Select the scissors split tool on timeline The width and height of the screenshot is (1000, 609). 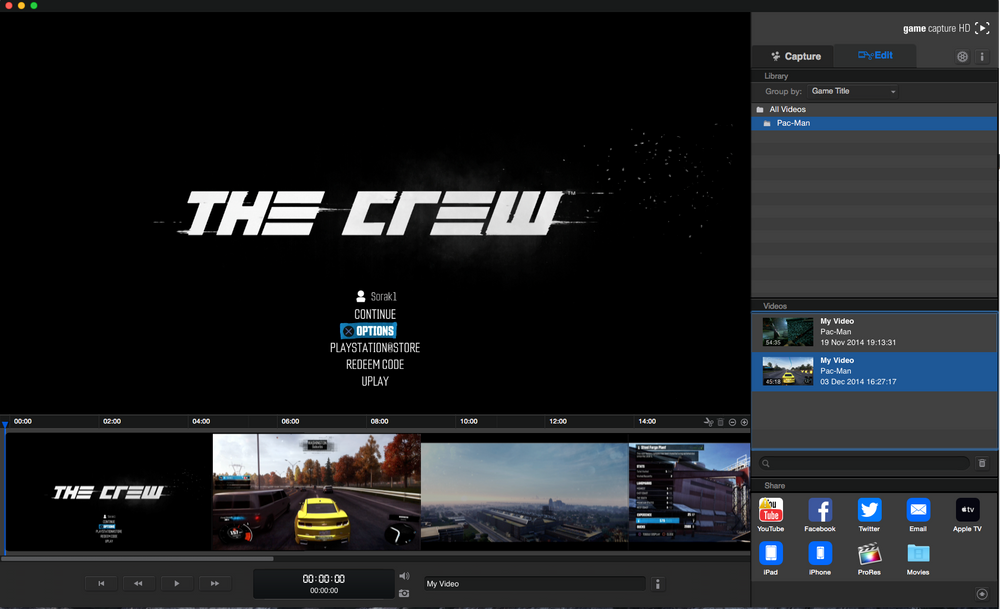click(708, 422)
